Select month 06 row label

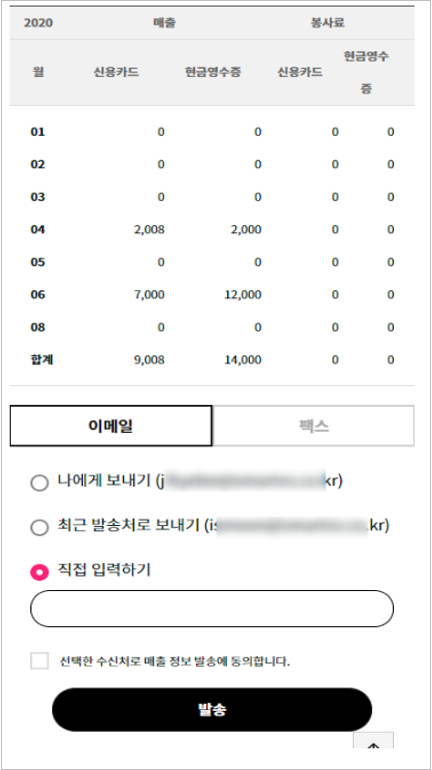tap(38, 295)
